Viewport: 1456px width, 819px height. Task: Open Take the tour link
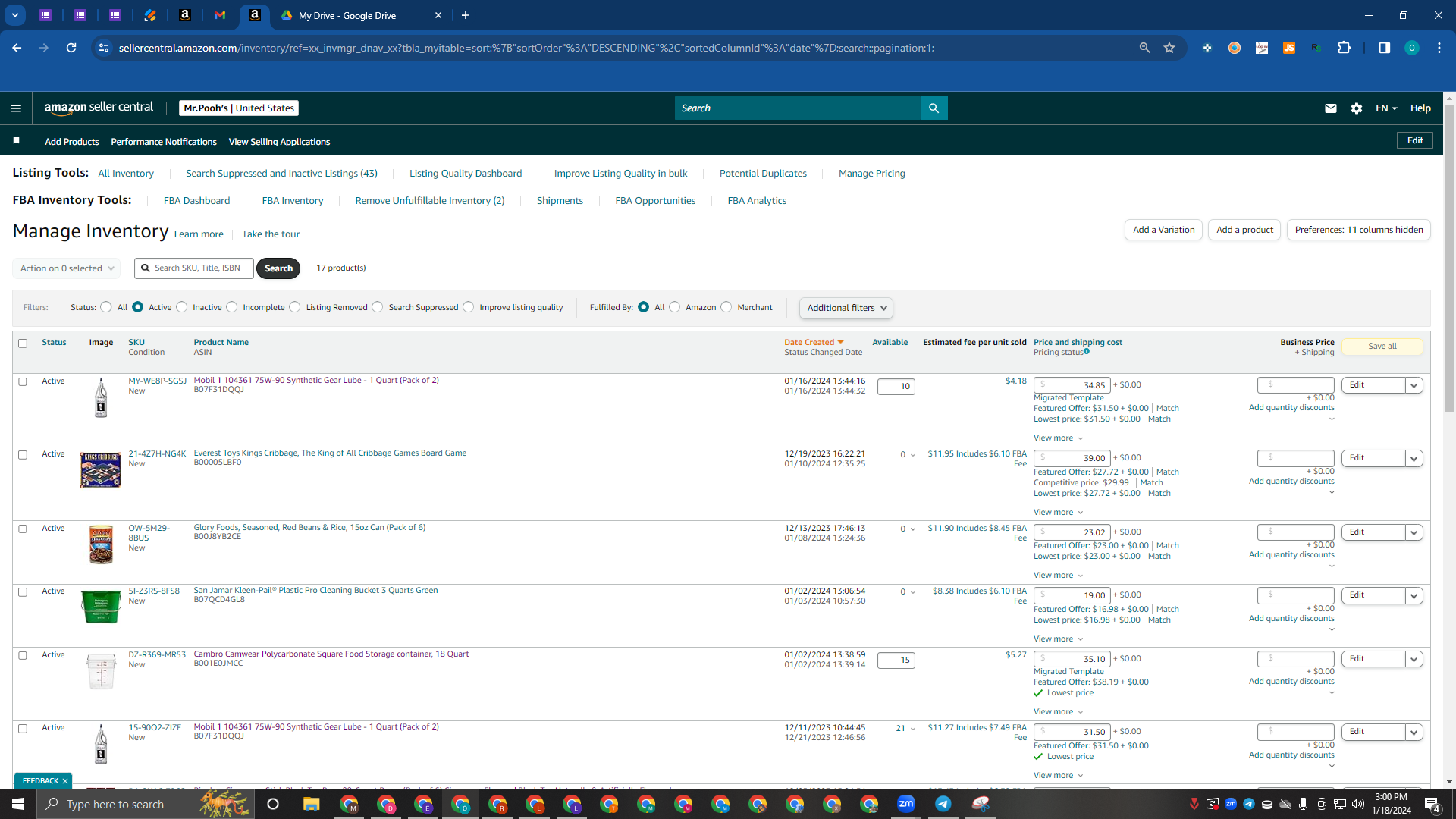[271, 234]
